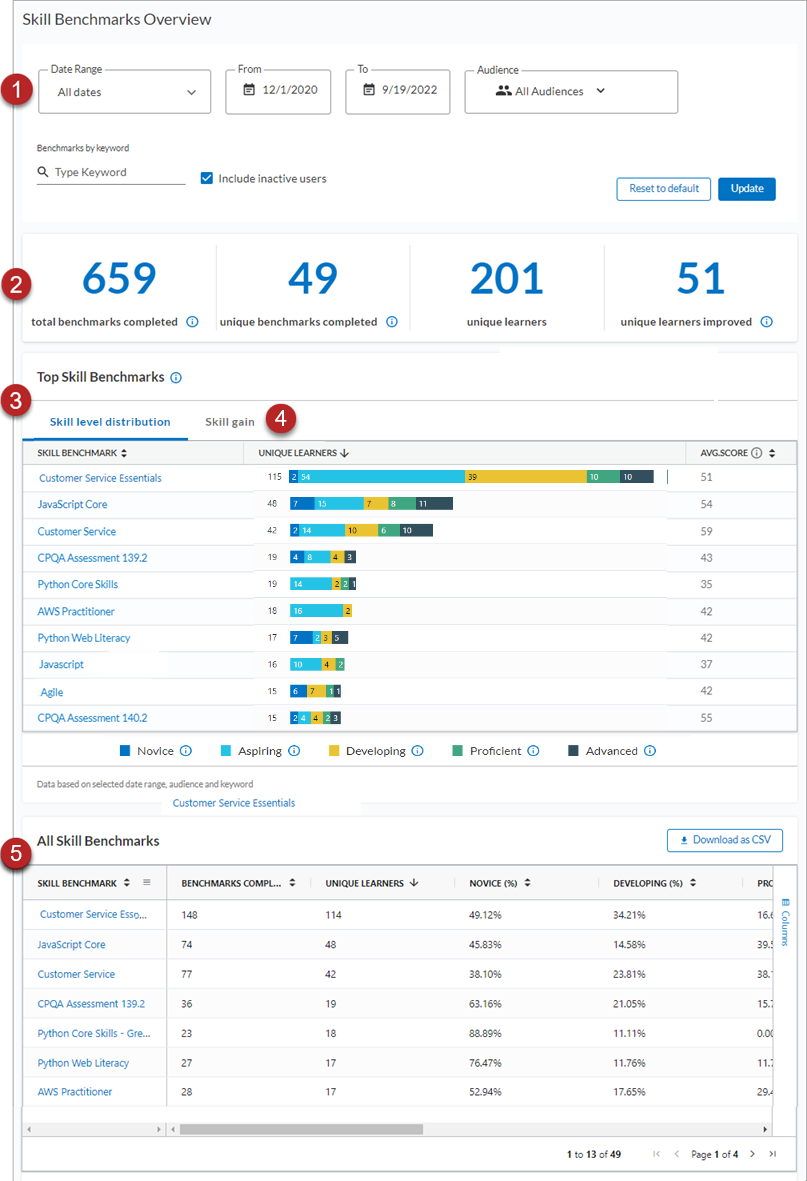The image size is (807, 1181).
Task: Click the info icon next to Avg.Score header
Action: click(x=754, y=453)
